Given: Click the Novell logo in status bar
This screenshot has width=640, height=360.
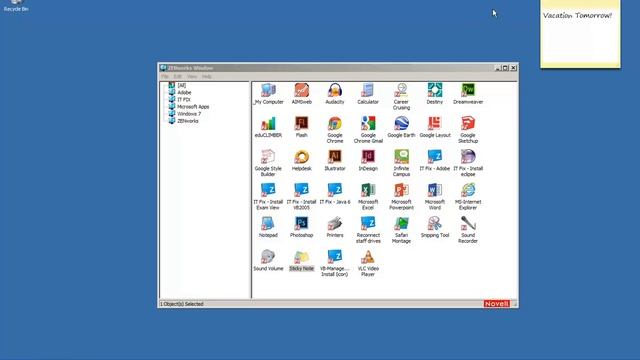Looking at the screenshot, I should (x=497, y=304).
